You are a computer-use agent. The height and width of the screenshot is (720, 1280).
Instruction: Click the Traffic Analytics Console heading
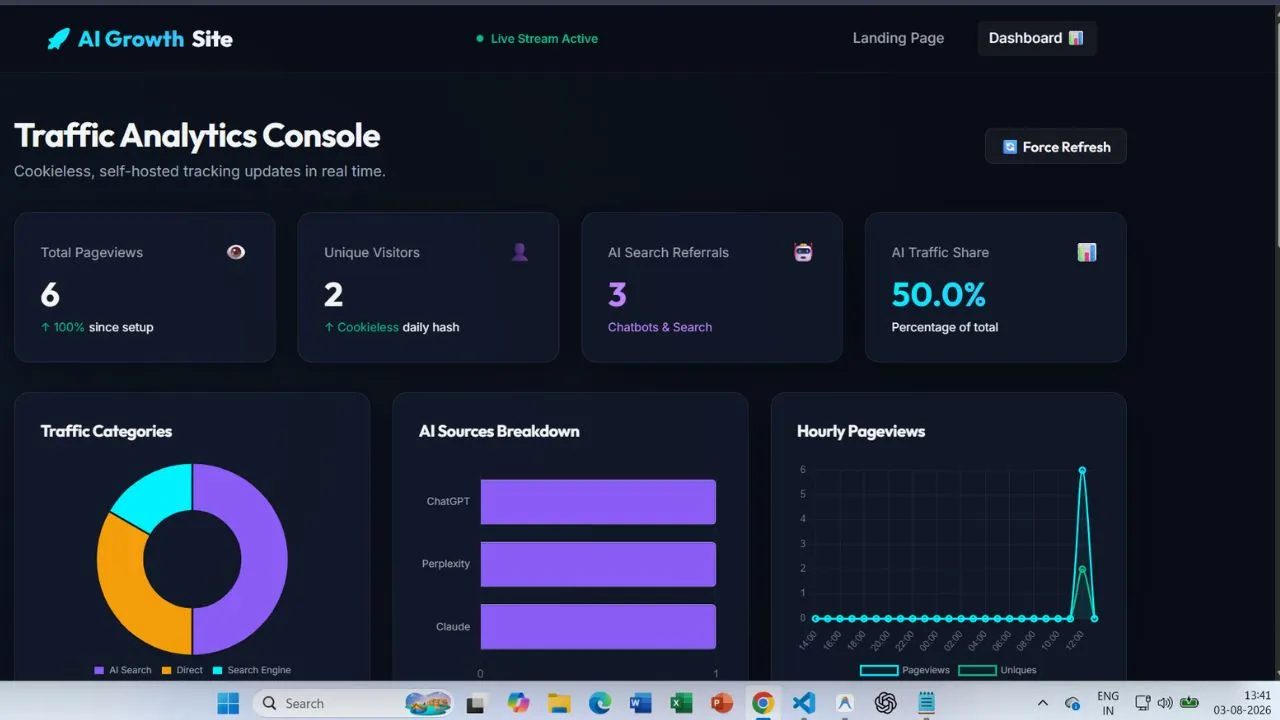coord(197,136)
